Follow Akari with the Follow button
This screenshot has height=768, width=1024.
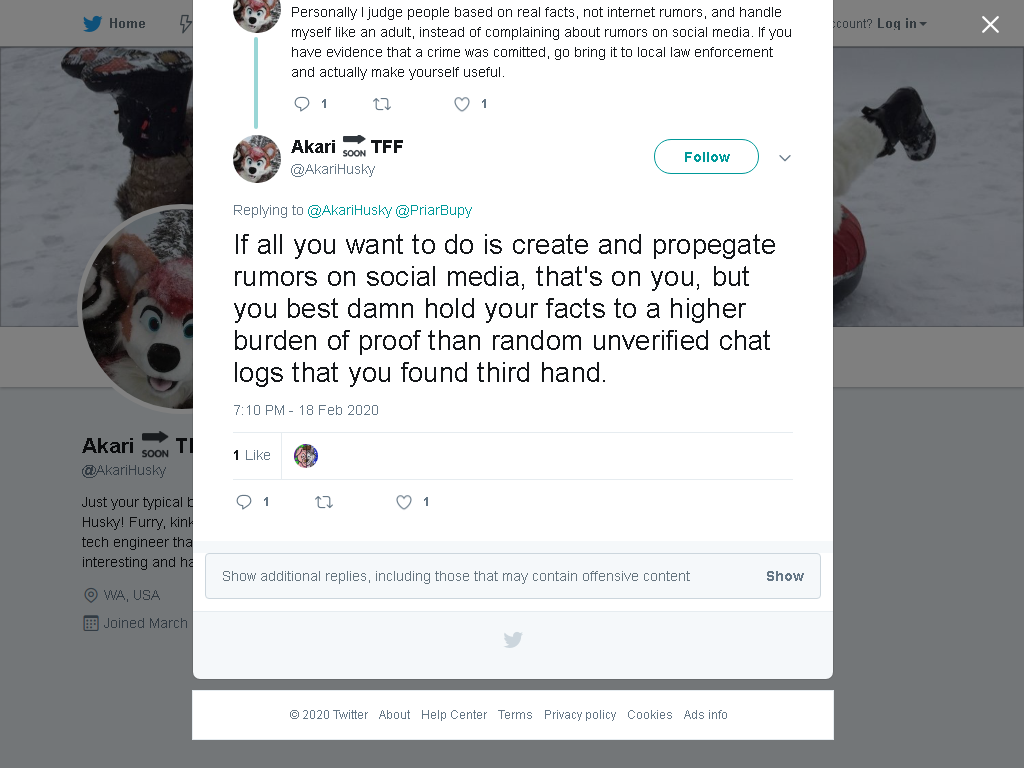pyautogui.click(x=707, y=157)
